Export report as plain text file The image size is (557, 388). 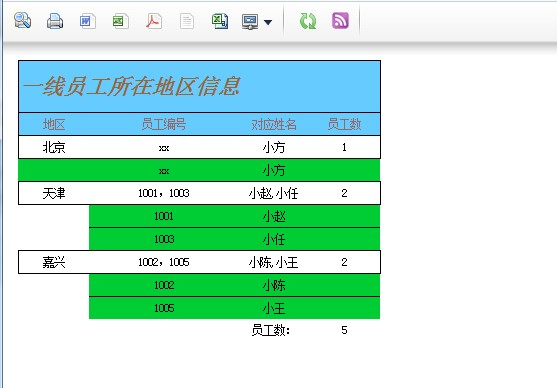[187, 21]
